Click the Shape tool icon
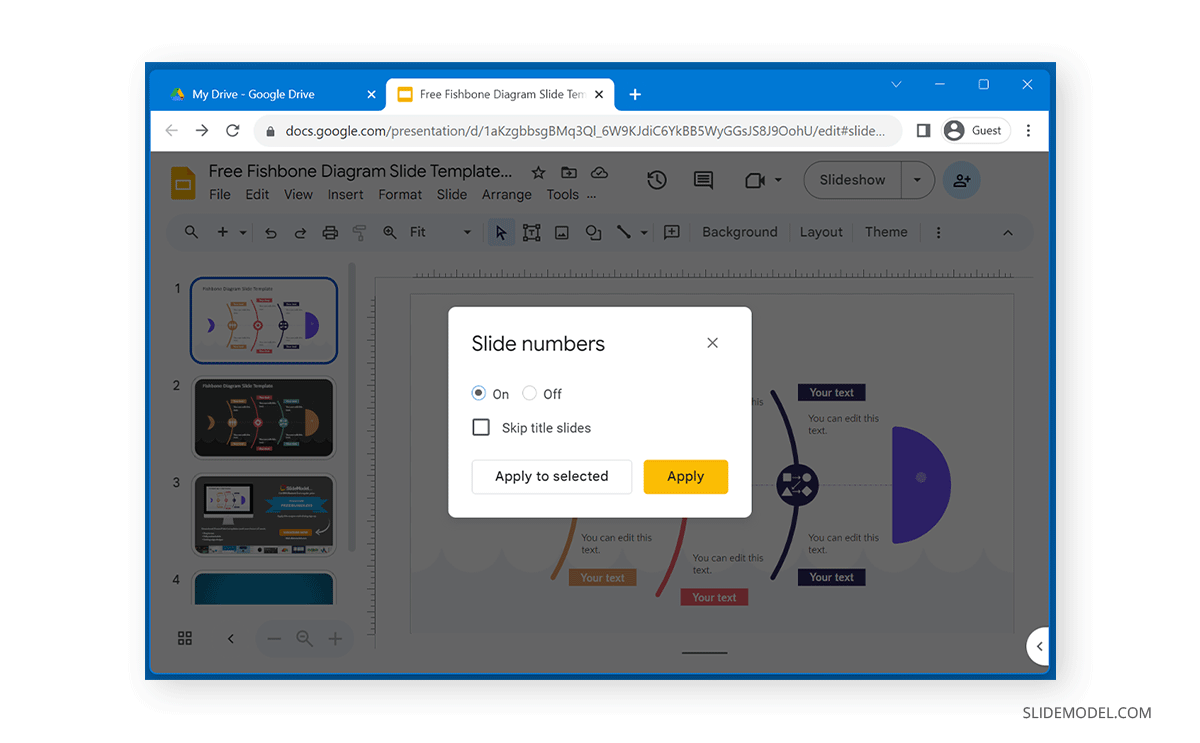 pyautogui.click(x=593, y=232)
